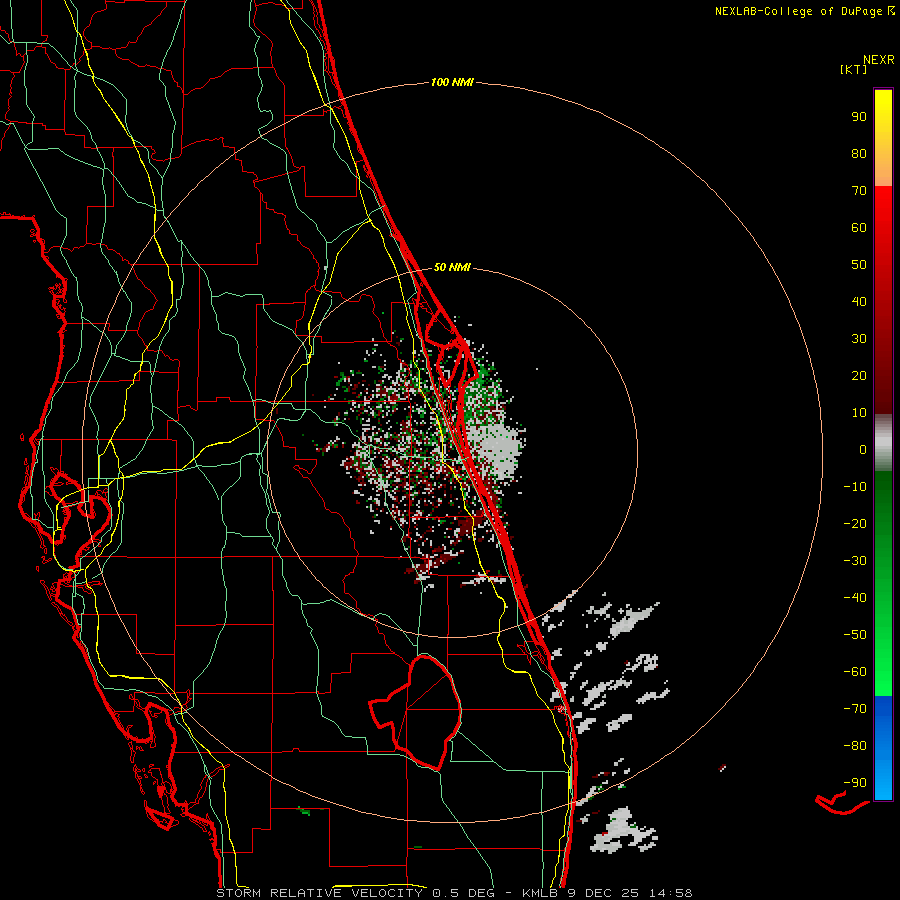Select the -90 knot scale value
The image size is (900, 900).
(855, 783)
